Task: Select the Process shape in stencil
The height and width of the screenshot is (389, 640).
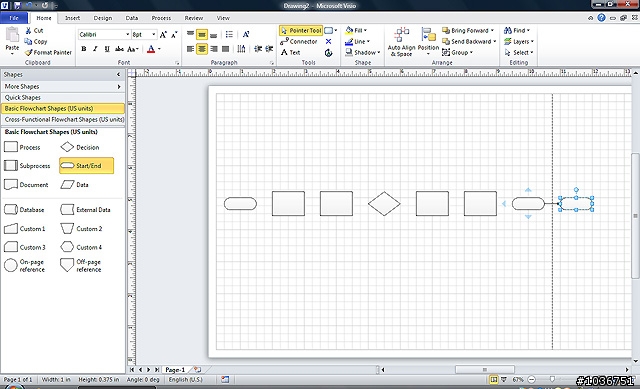Action: coord(22,147)
